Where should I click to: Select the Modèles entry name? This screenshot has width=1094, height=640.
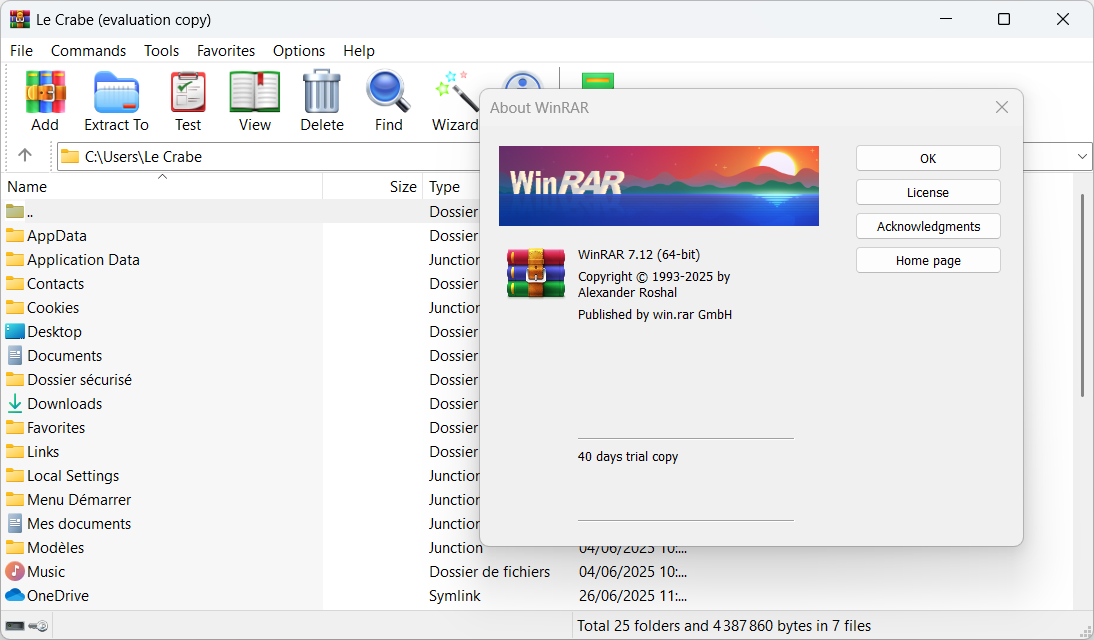pyautogui.click(x=56, y=548)
